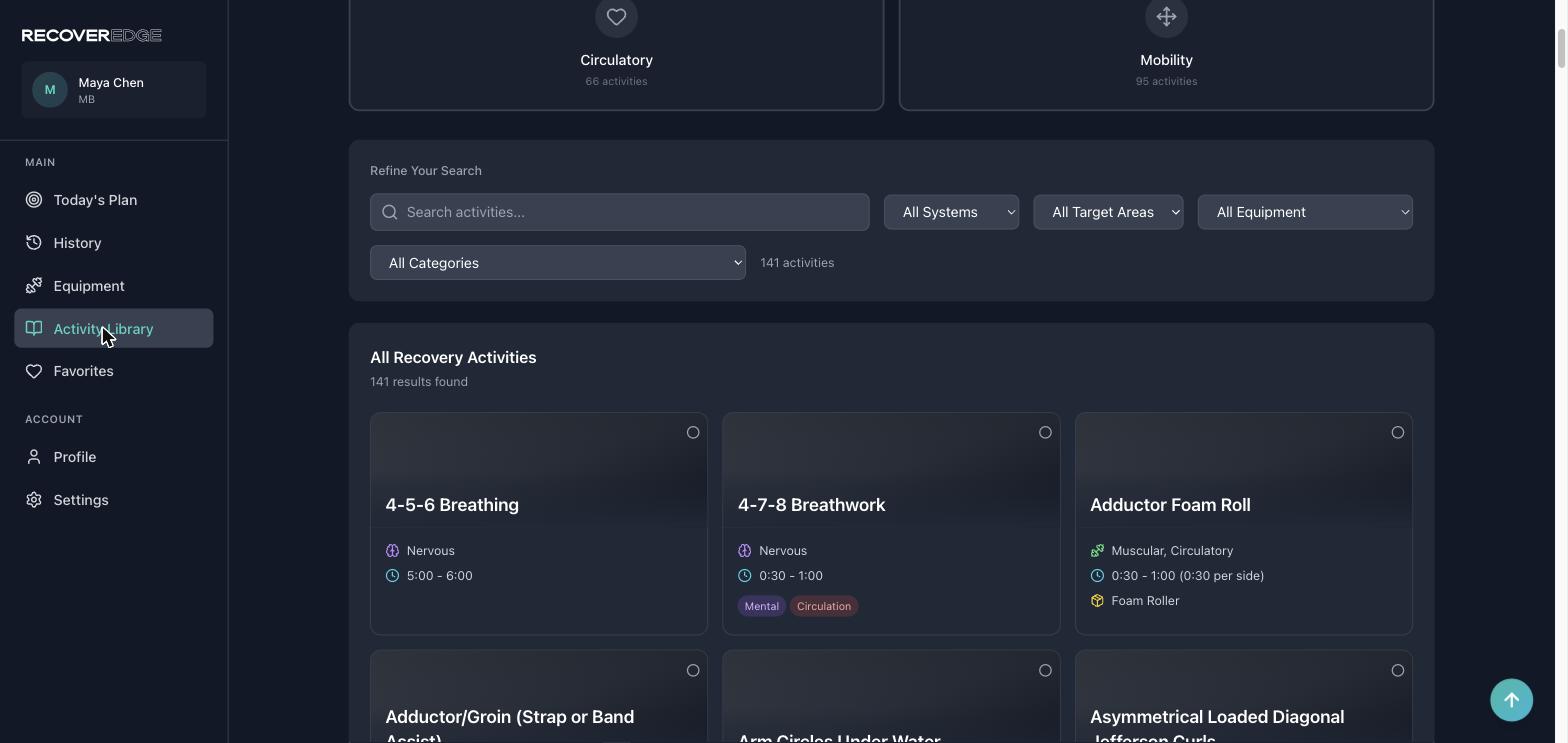Open the All Systems dropdown
1568x743 pixels.
point(951,212)
